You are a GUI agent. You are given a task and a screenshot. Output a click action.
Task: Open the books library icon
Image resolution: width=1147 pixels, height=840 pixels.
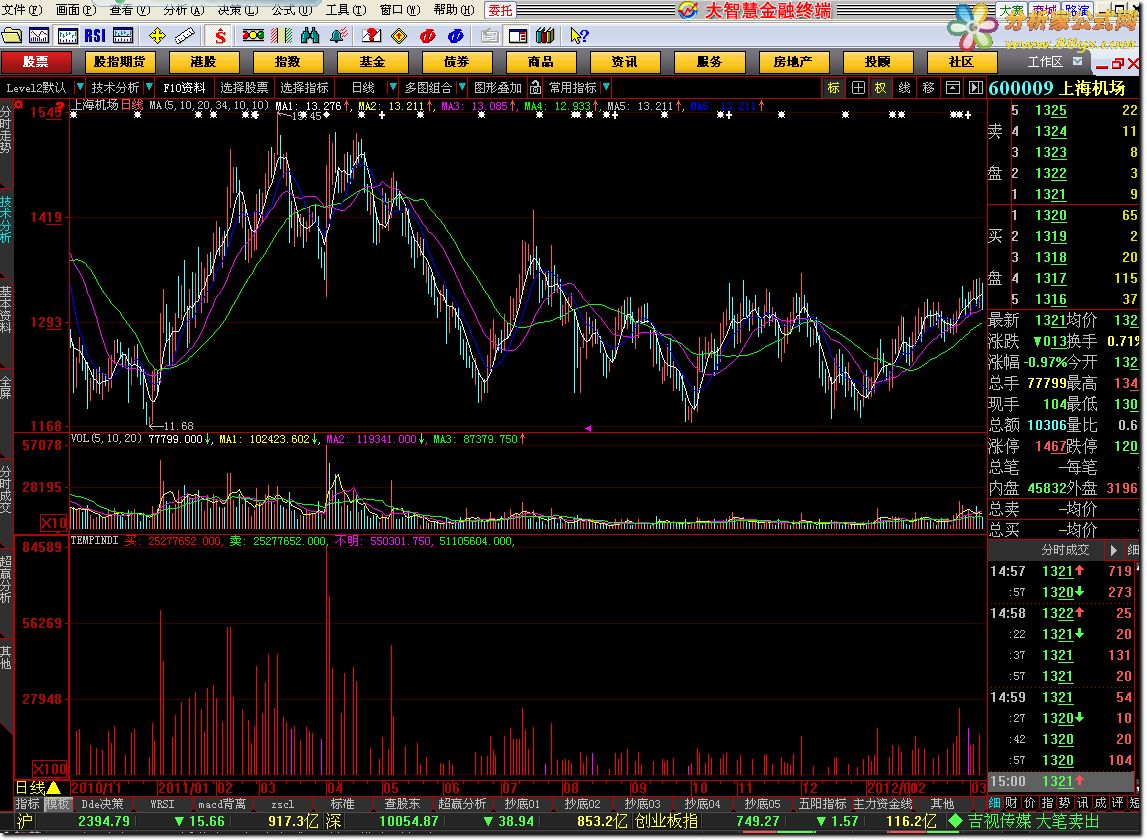coord(545,35)
